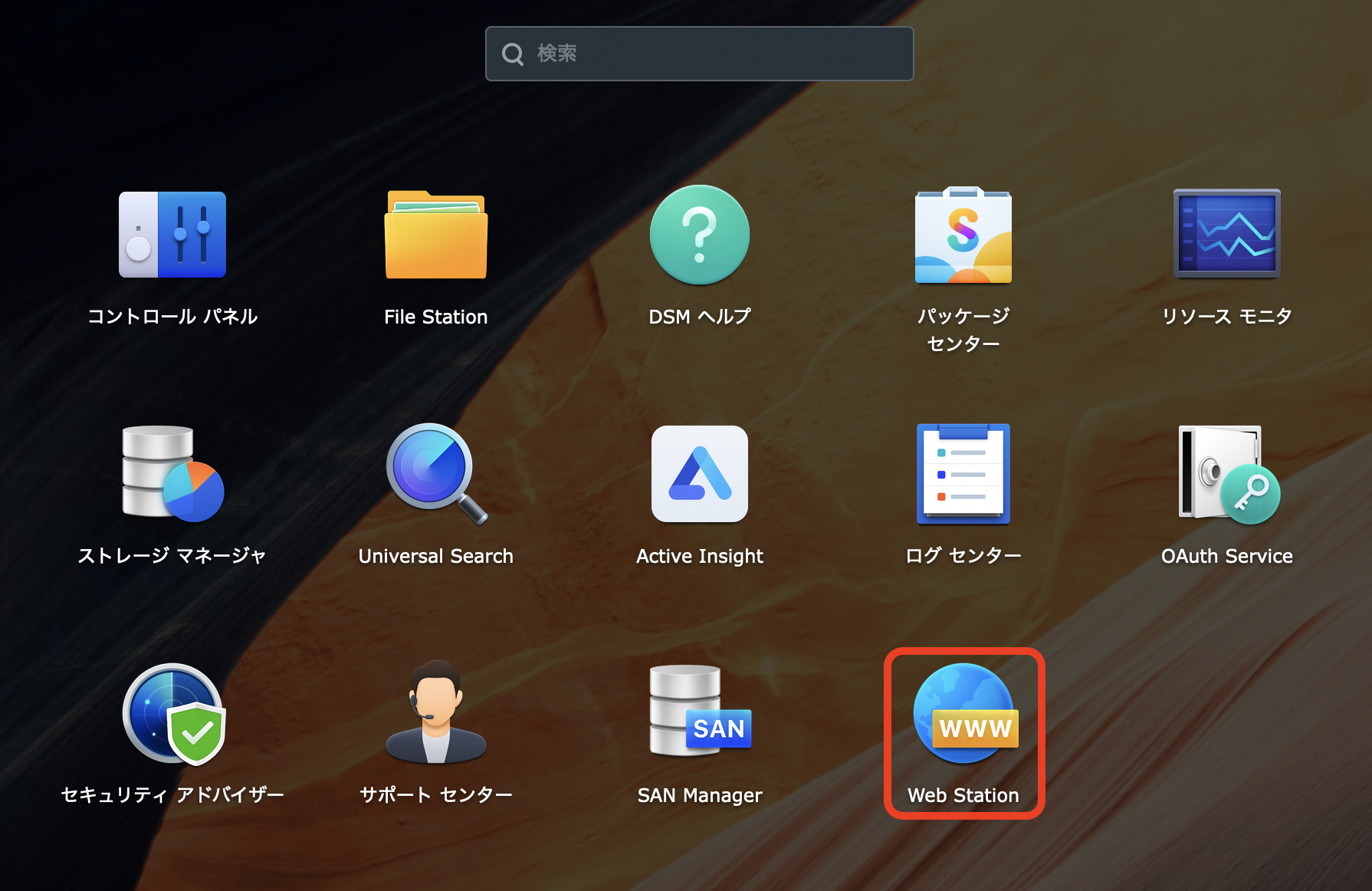Open サポート センター agent icon

435,713
